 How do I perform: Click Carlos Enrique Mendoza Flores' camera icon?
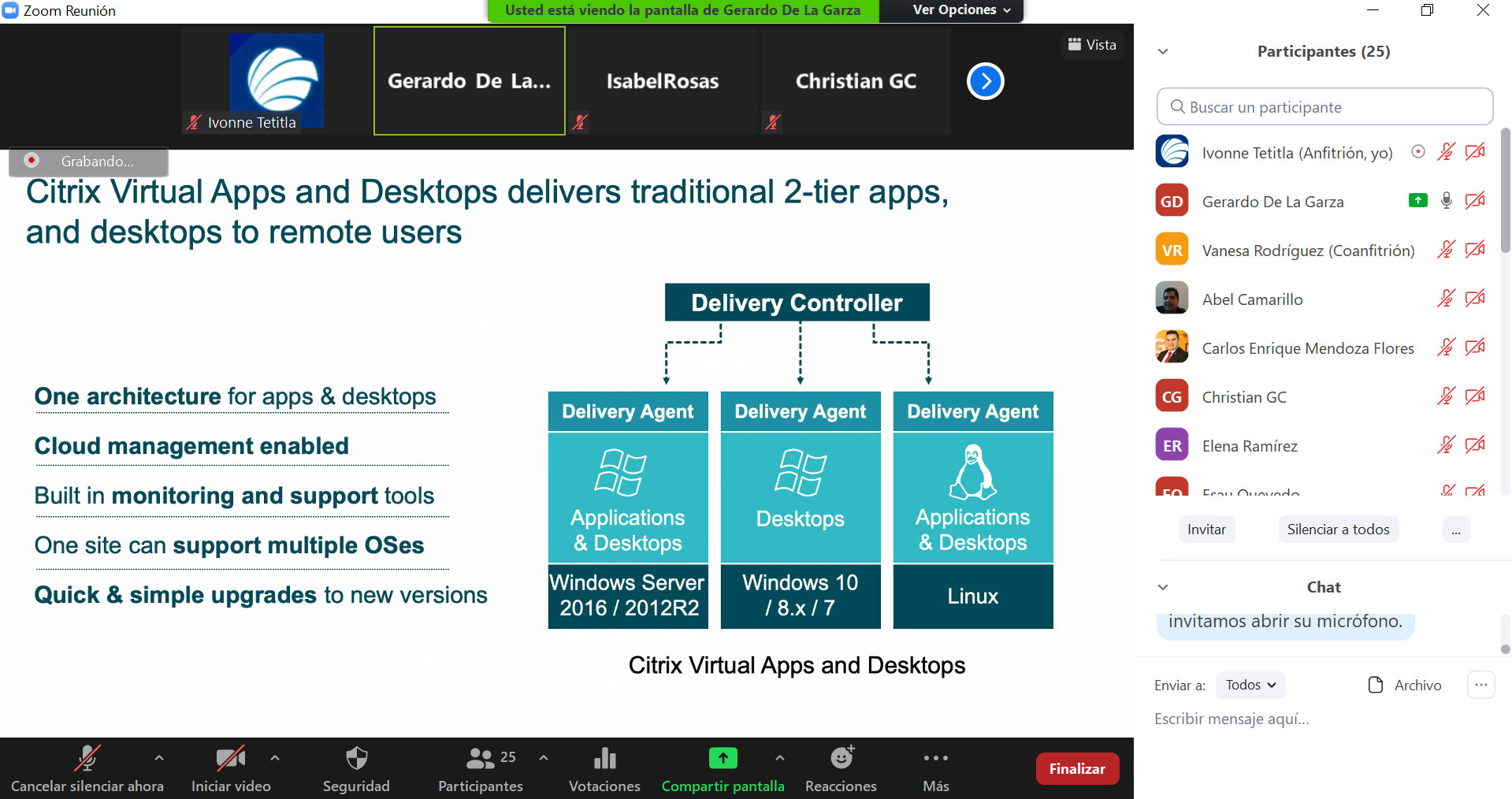click(1475, 347)
